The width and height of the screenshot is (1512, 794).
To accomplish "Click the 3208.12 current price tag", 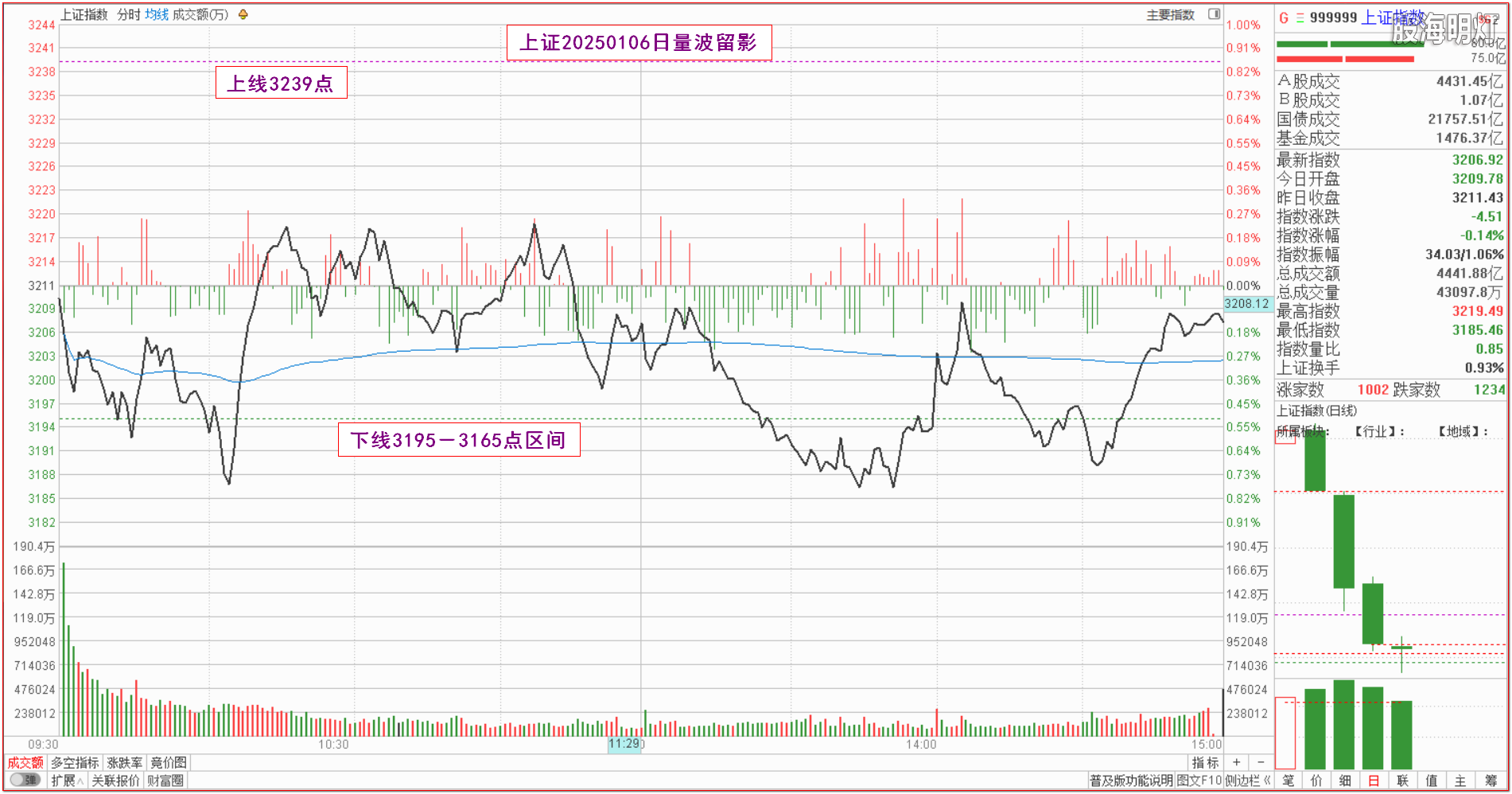I will (x=1246, y=304).
